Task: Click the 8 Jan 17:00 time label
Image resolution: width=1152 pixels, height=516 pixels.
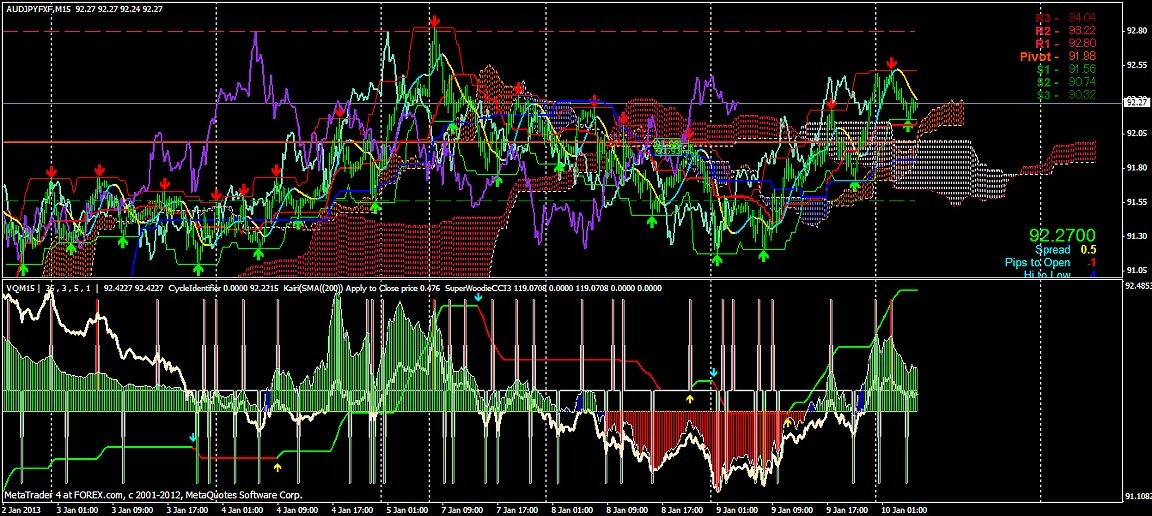Action: (682, 509)
